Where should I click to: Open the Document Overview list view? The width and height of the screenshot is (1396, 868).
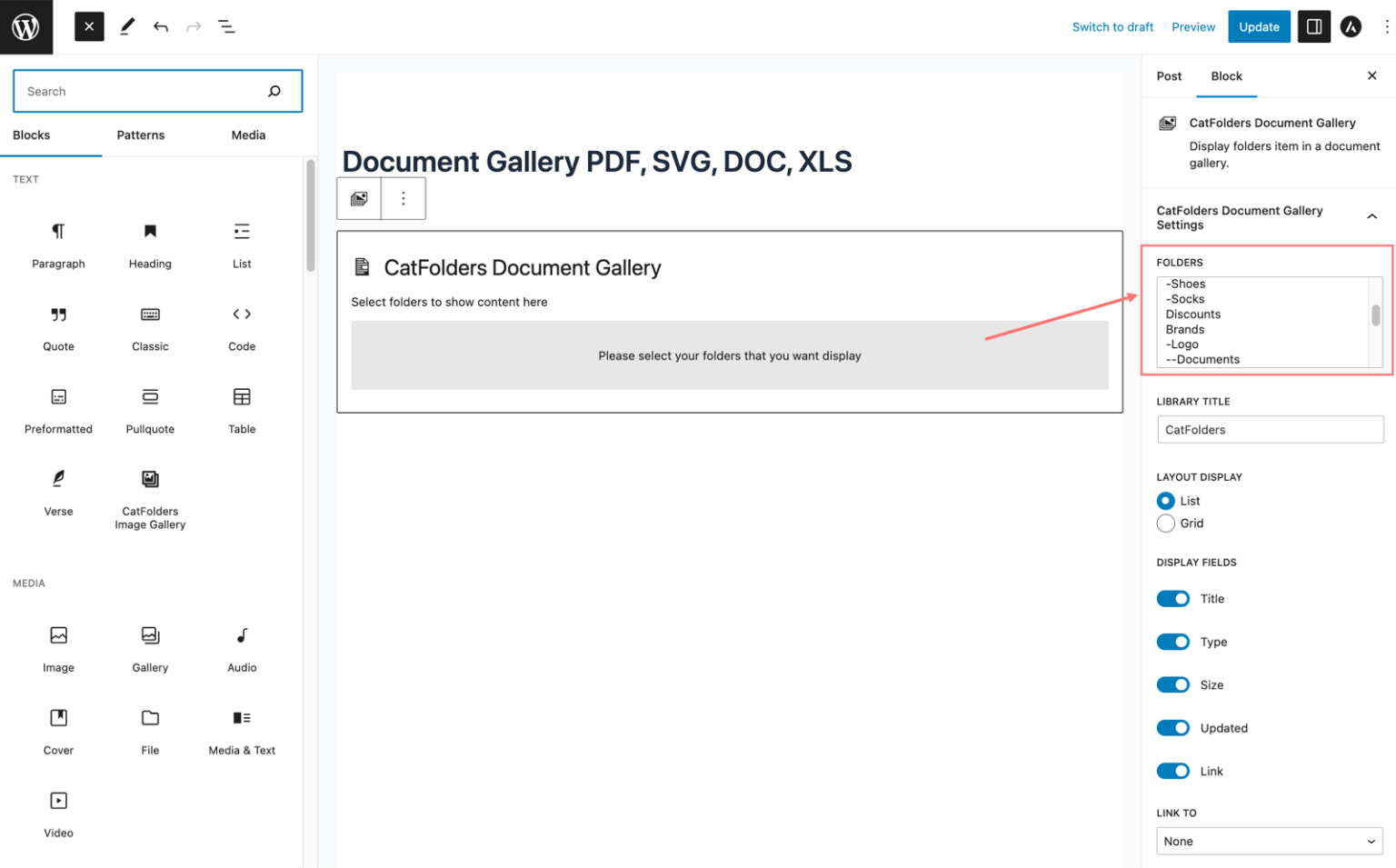[226, 26]
